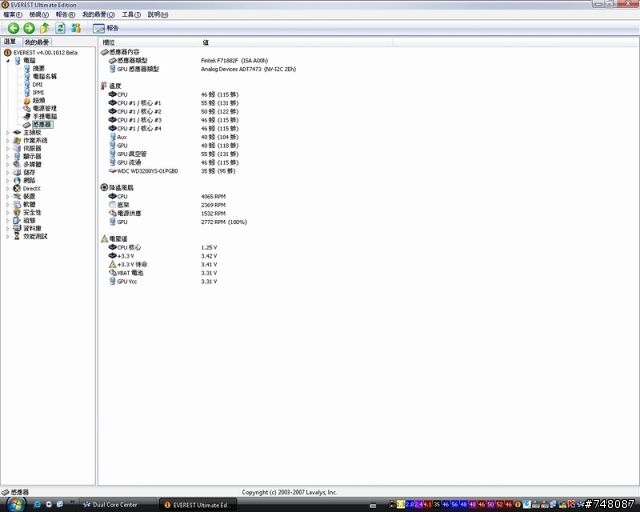
Task: Click the Power Management (電源管理) icon
Action: pos(27,109)
